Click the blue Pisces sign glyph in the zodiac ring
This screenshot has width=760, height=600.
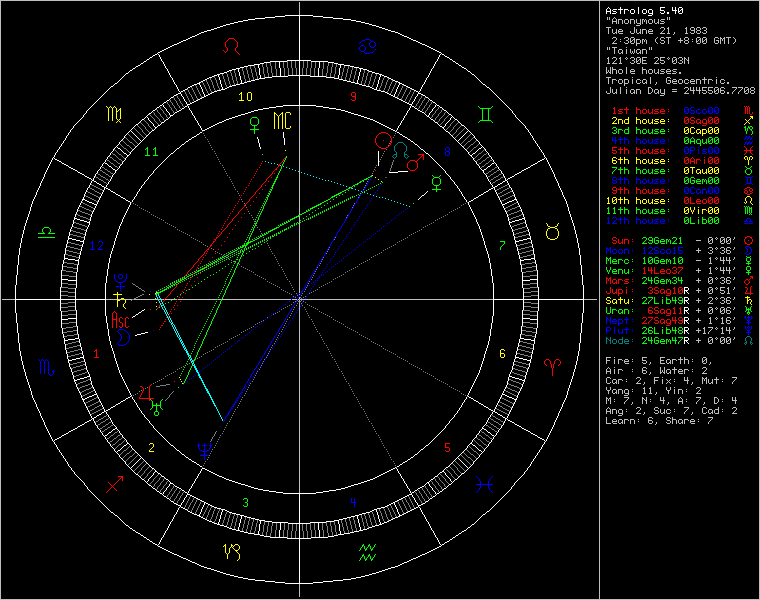coord(484,484)
